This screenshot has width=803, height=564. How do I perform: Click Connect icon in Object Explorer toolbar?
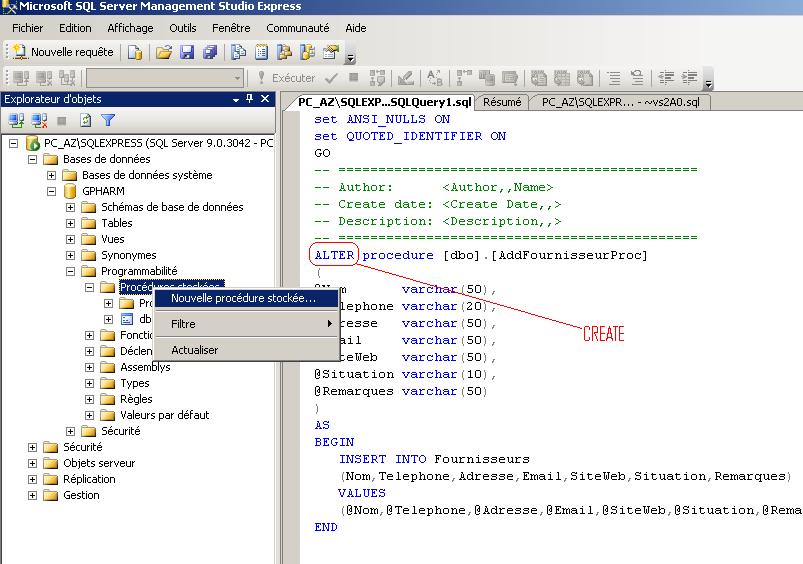tap(16, 120)
